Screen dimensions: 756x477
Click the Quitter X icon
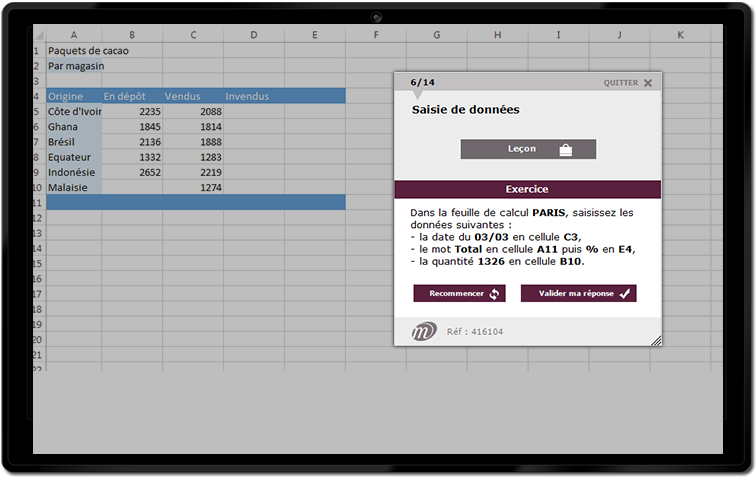point(647,83)
